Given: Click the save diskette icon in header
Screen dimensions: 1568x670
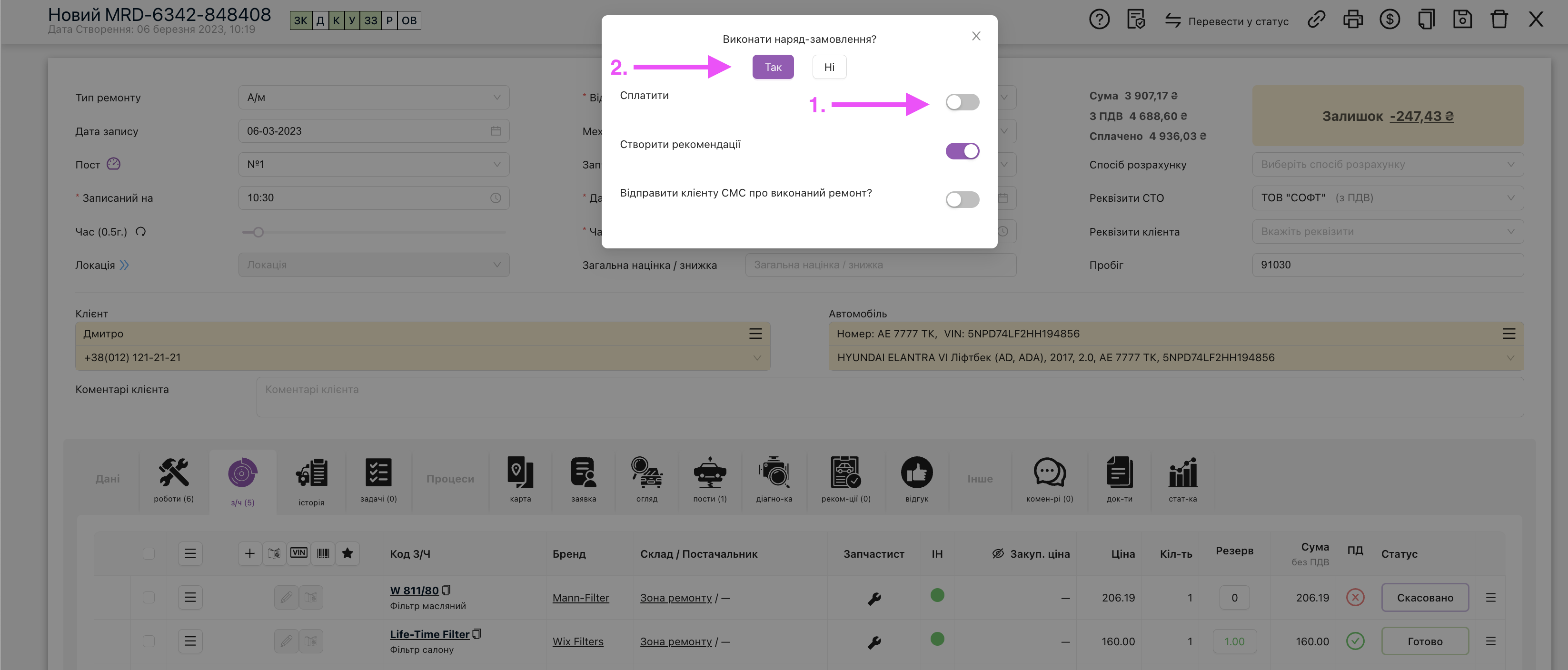Looking at the screenshot, I should click(x=1462, y=20).
